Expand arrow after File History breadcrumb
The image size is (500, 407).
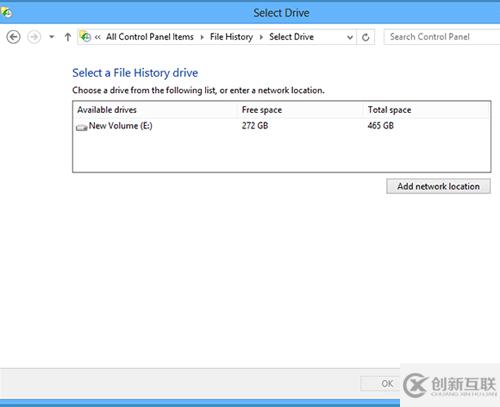click(x=261, y=37)
